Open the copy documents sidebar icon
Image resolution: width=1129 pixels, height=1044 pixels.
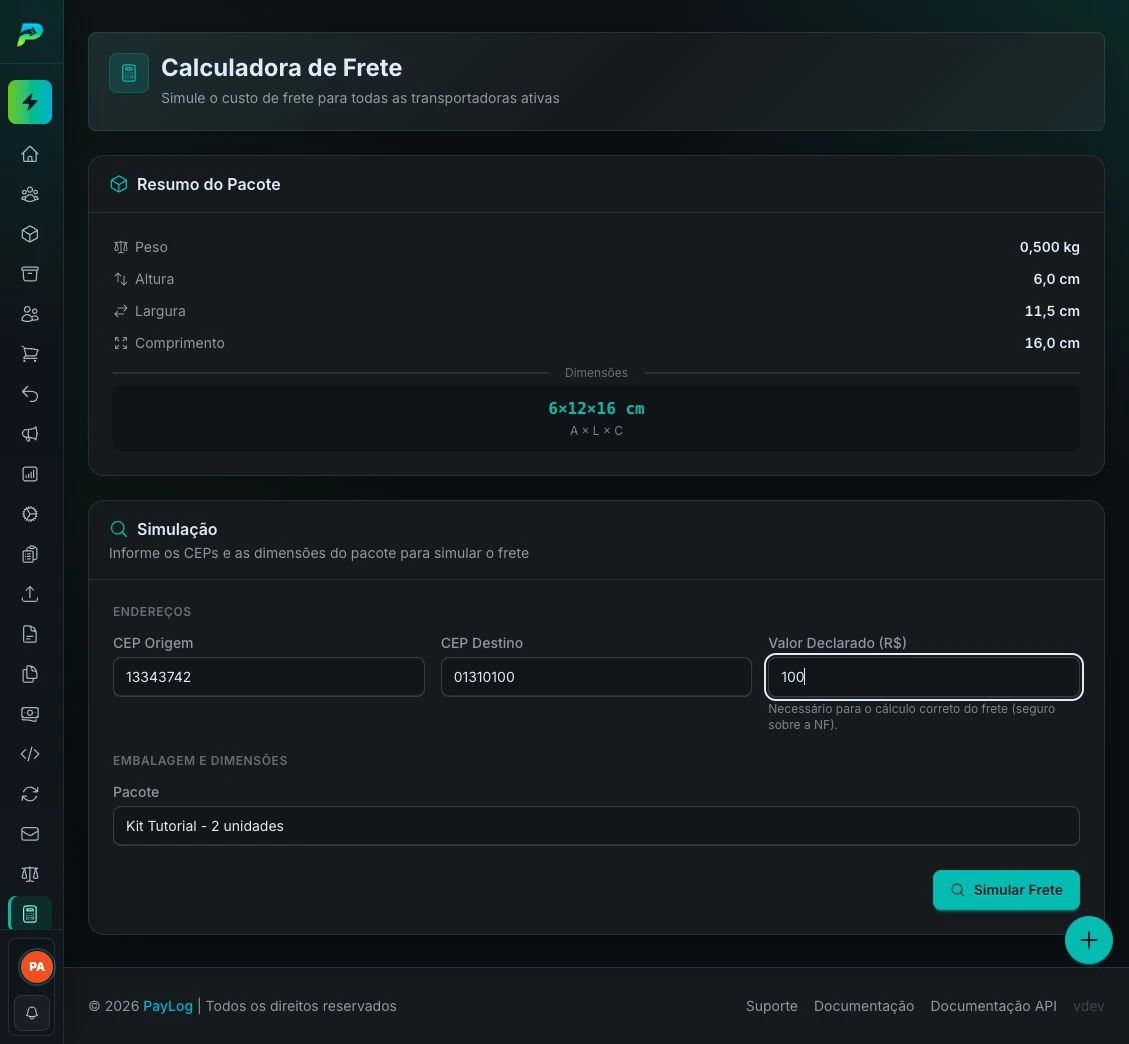click(30, 674)
